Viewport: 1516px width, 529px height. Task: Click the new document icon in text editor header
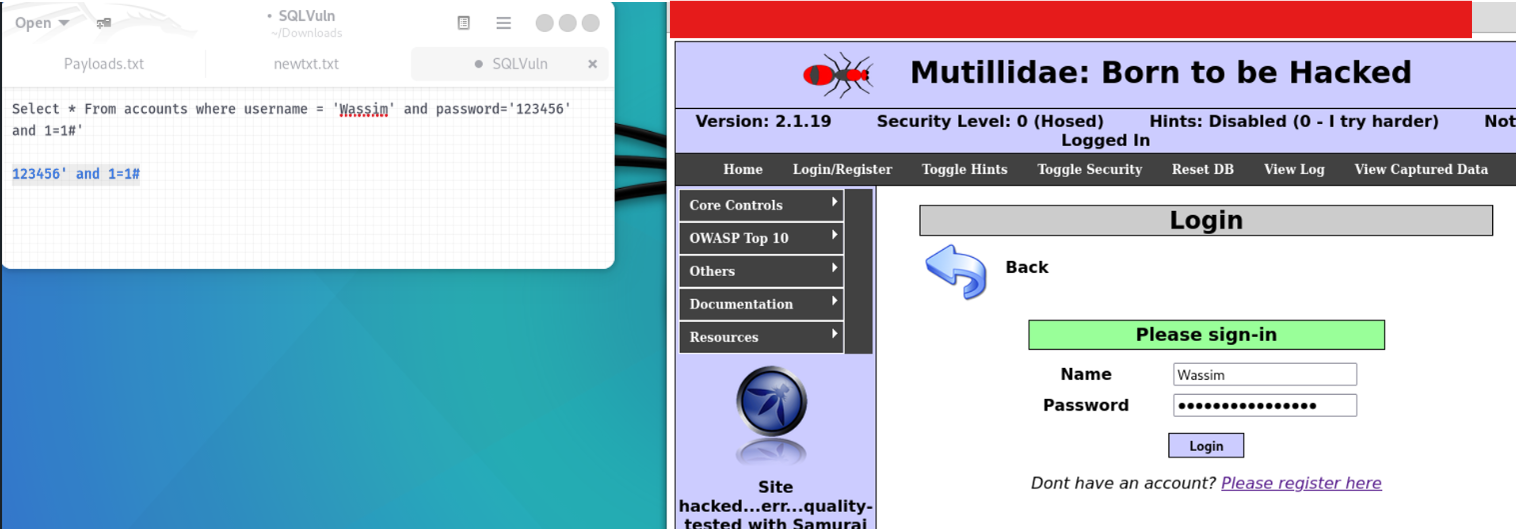point(104,23)
